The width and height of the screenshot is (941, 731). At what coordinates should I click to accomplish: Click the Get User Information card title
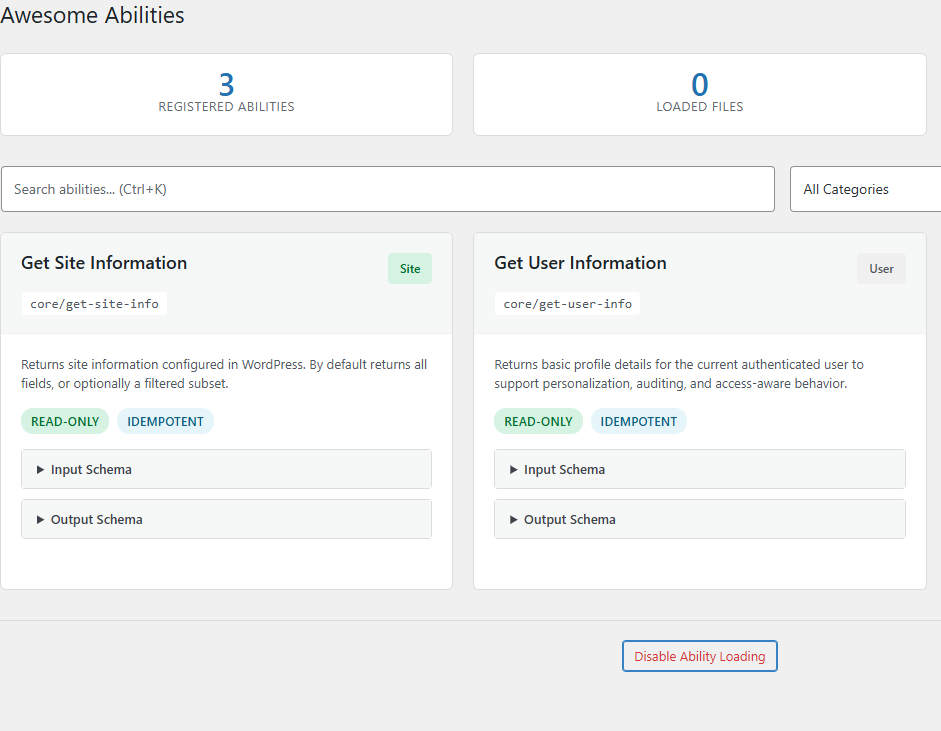click(x=580, y=263)
